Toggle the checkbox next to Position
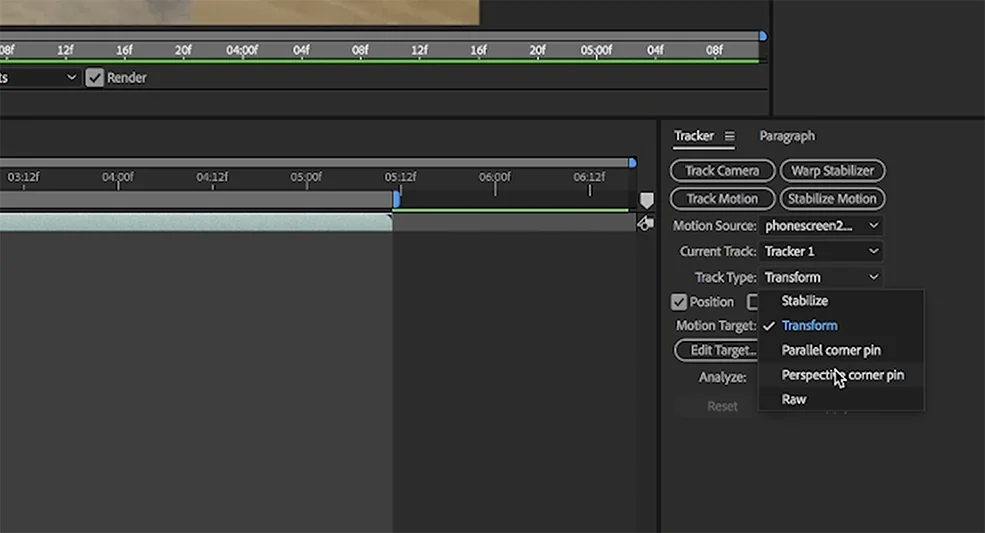 coord(753,302)
